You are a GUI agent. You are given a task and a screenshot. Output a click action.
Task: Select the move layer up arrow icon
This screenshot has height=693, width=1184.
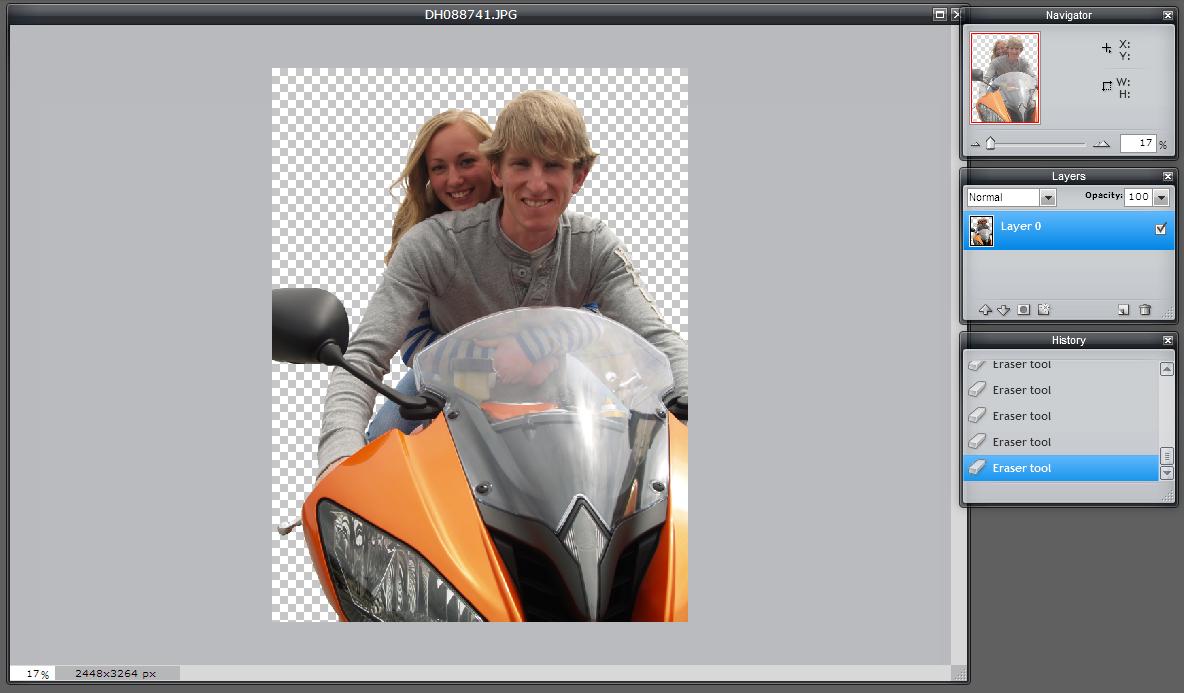click(x=985, y=310)
